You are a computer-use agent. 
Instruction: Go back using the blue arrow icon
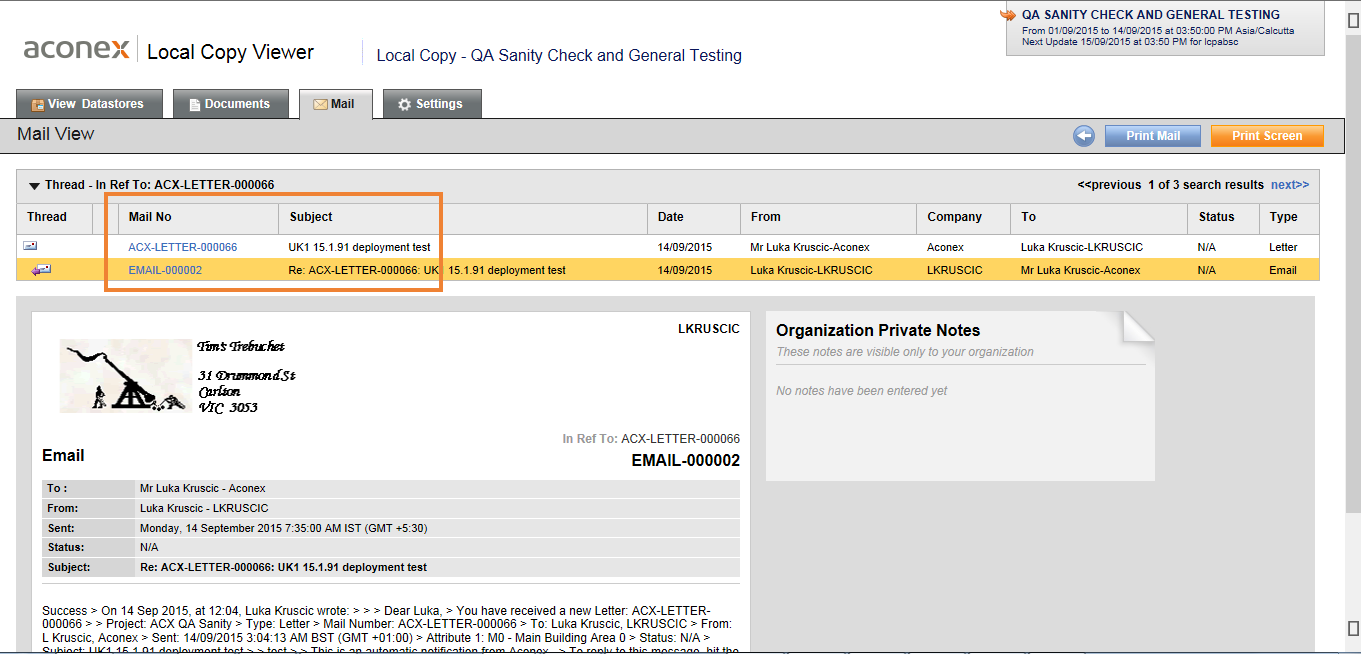click(x=1084, y=136)
